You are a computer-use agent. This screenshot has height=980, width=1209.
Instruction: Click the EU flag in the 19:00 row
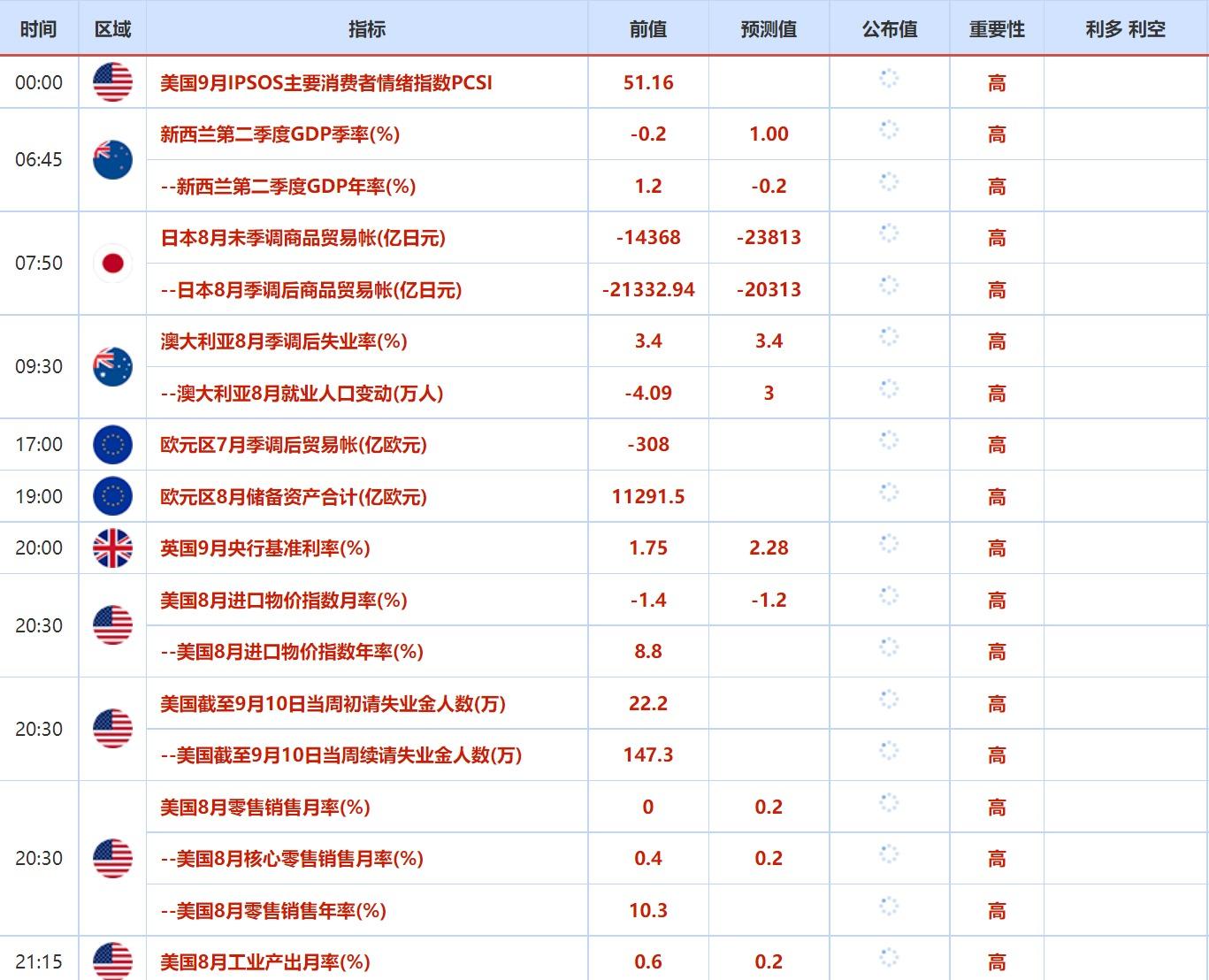click(112, 496)
